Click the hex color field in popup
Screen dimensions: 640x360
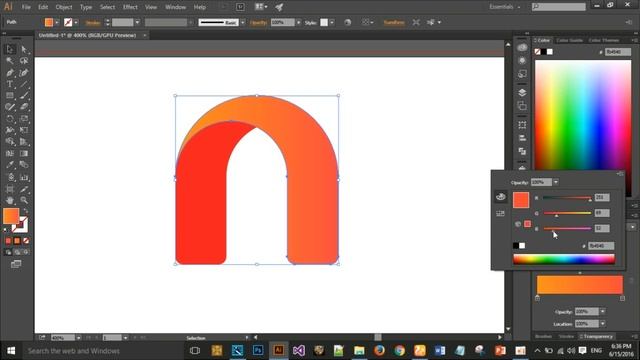[601, 246]
